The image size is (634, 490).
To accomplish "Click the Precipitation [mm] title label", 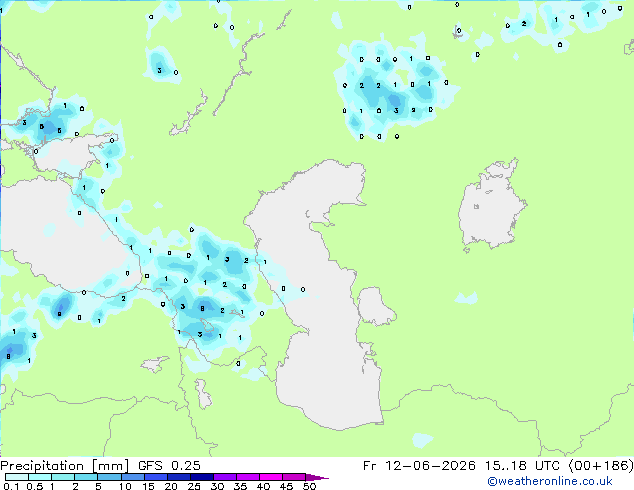I will coord(65,466).
